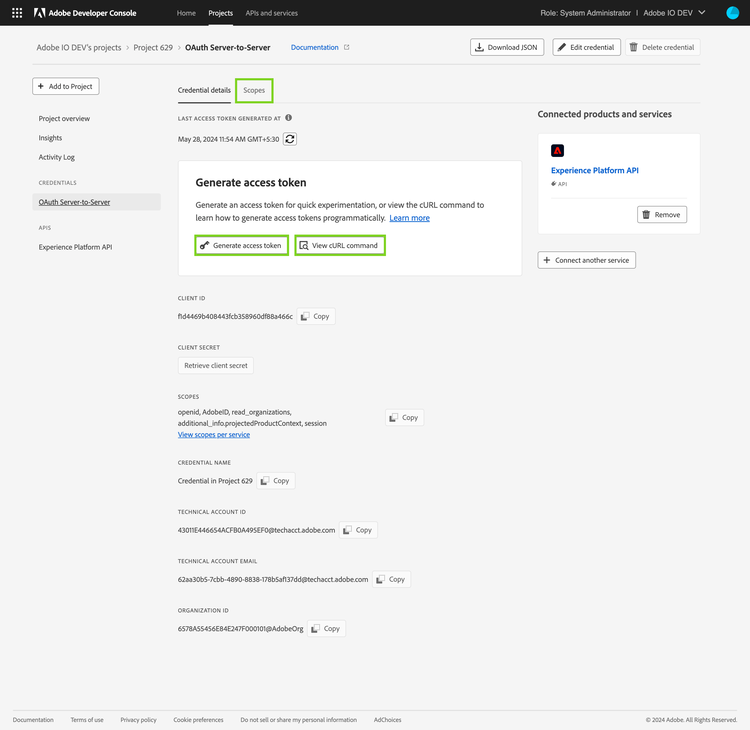The height and width of the screenshot is (730, 750).
Task: Download the credential JSON file
Action: pyautogui.click(x=507, y=47)
